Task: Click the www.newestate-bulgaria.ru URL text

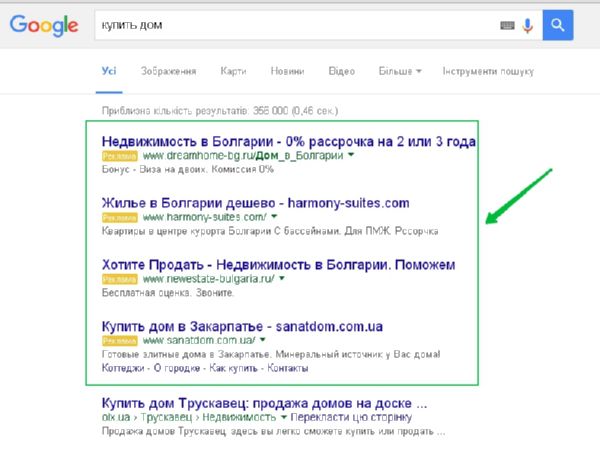Action: click(209, 279)
